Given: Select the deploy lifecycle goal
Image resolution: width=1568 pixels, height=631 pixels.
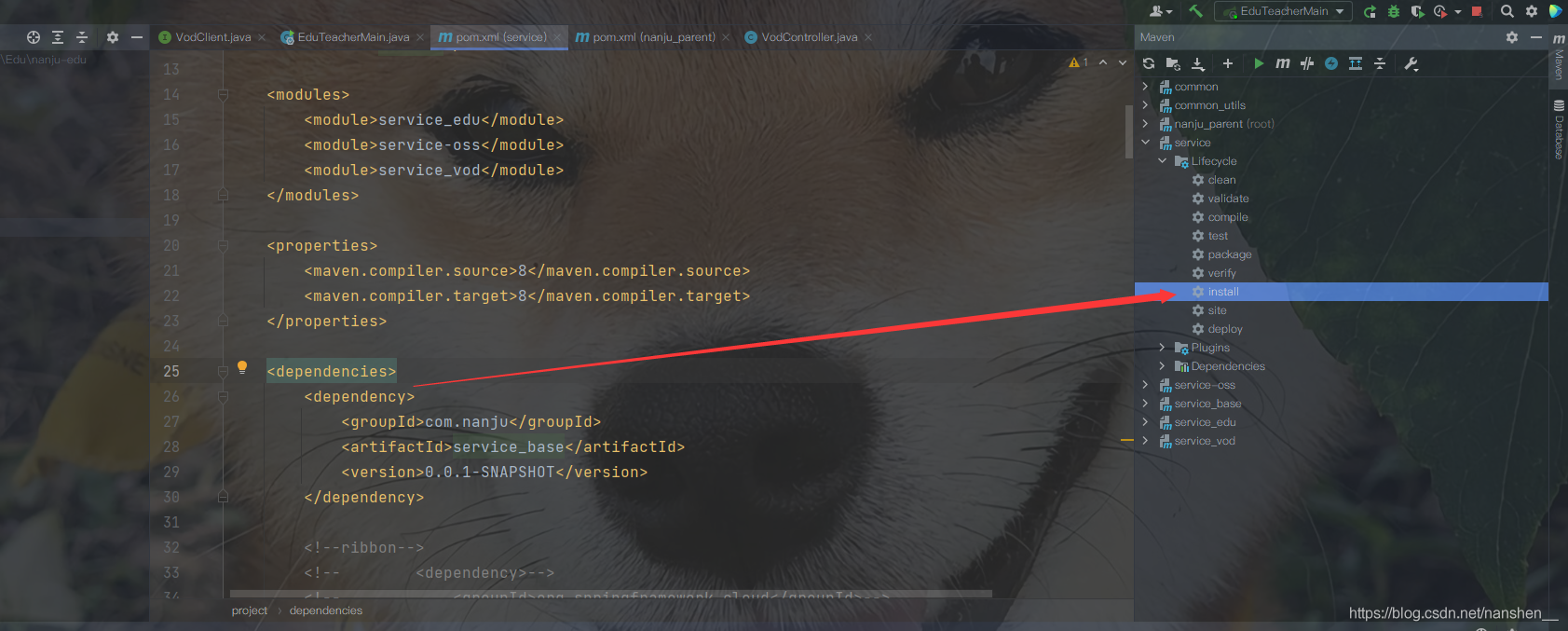Looking at the screenshot, I should click(x=1225, y=329).
